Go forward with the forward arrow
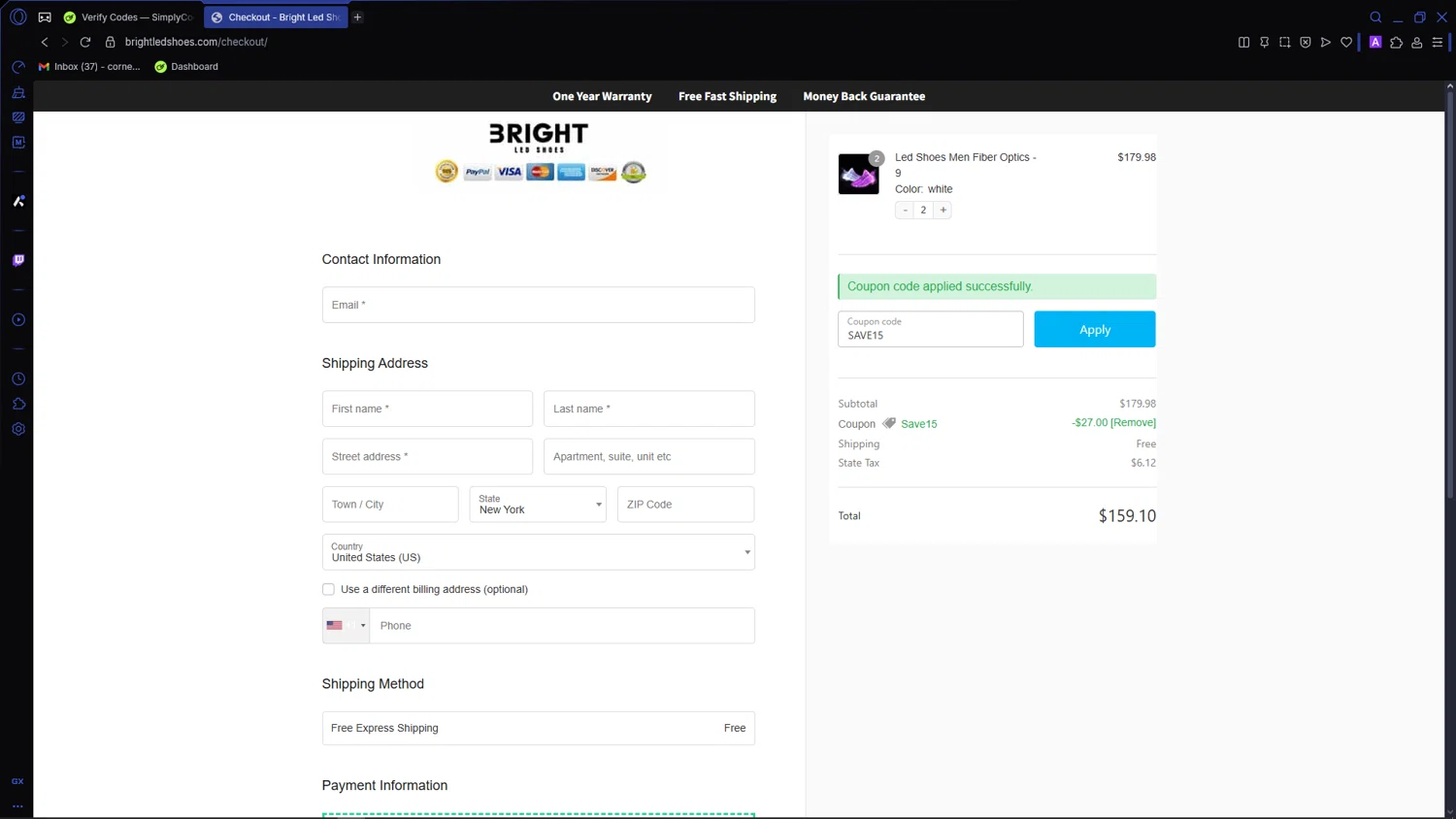 64,42
